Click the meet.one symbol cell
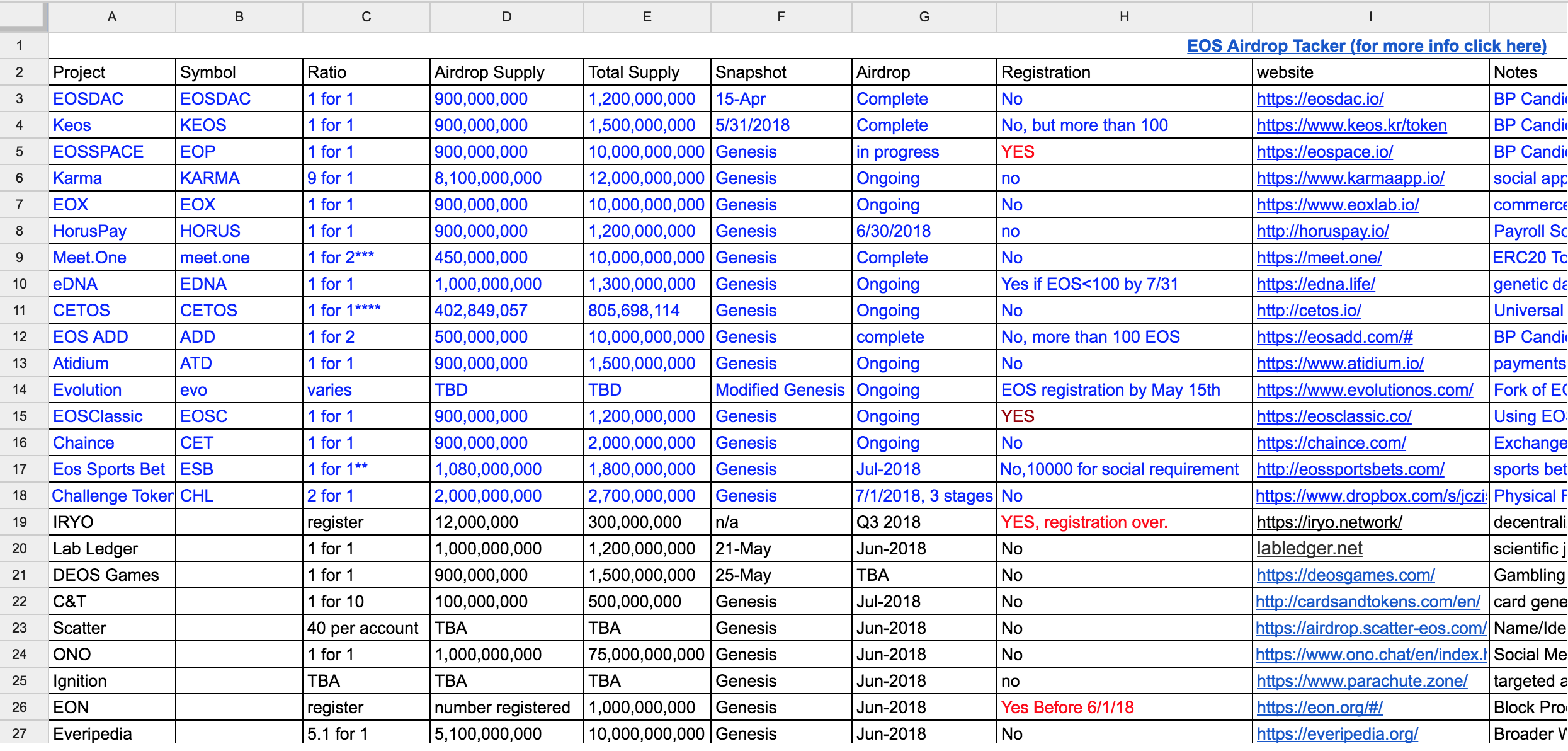This screenshot has width=1568, height=751. (239, 258)
